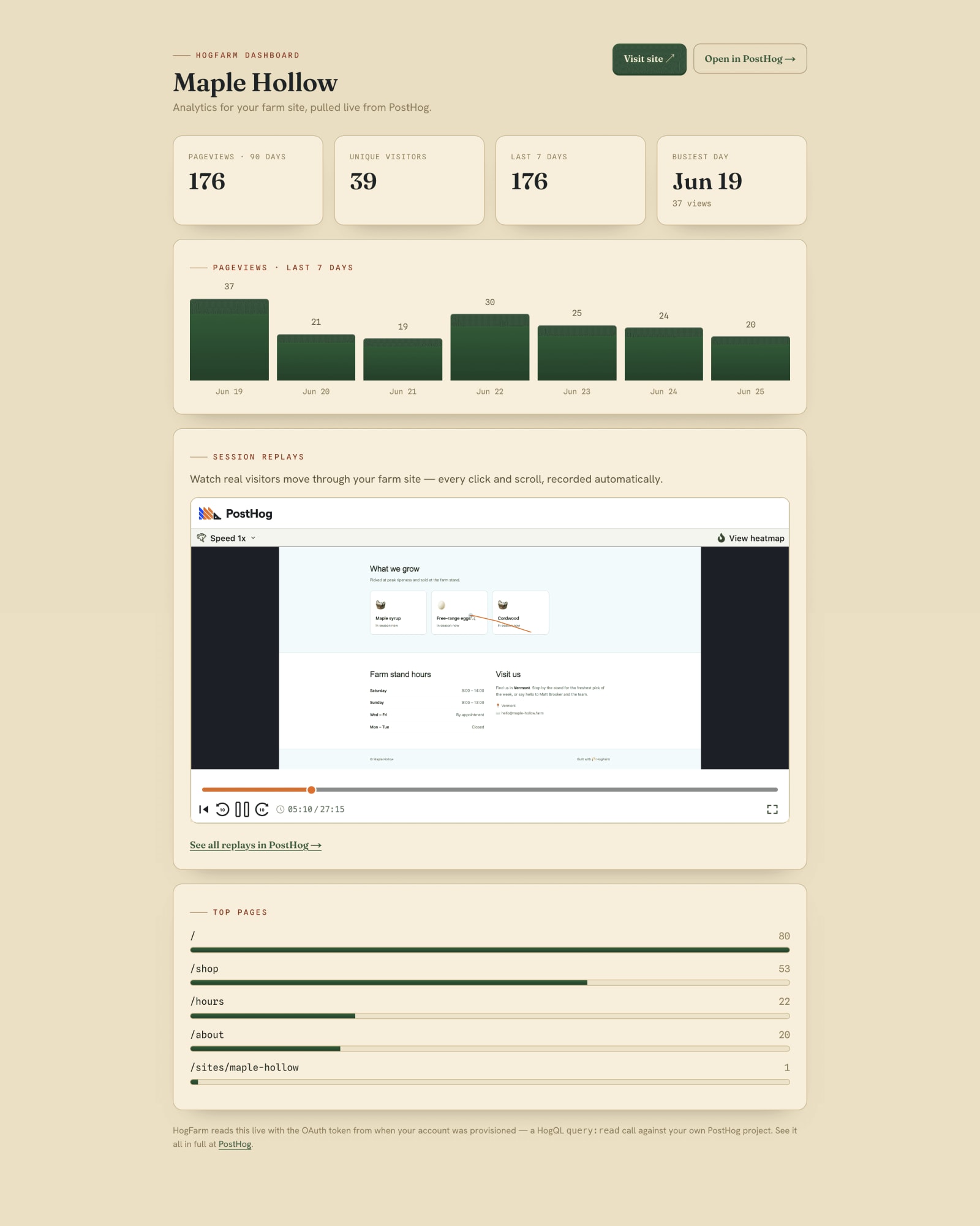Click the flame icon beside View heatmap

(x=721, y=538)
